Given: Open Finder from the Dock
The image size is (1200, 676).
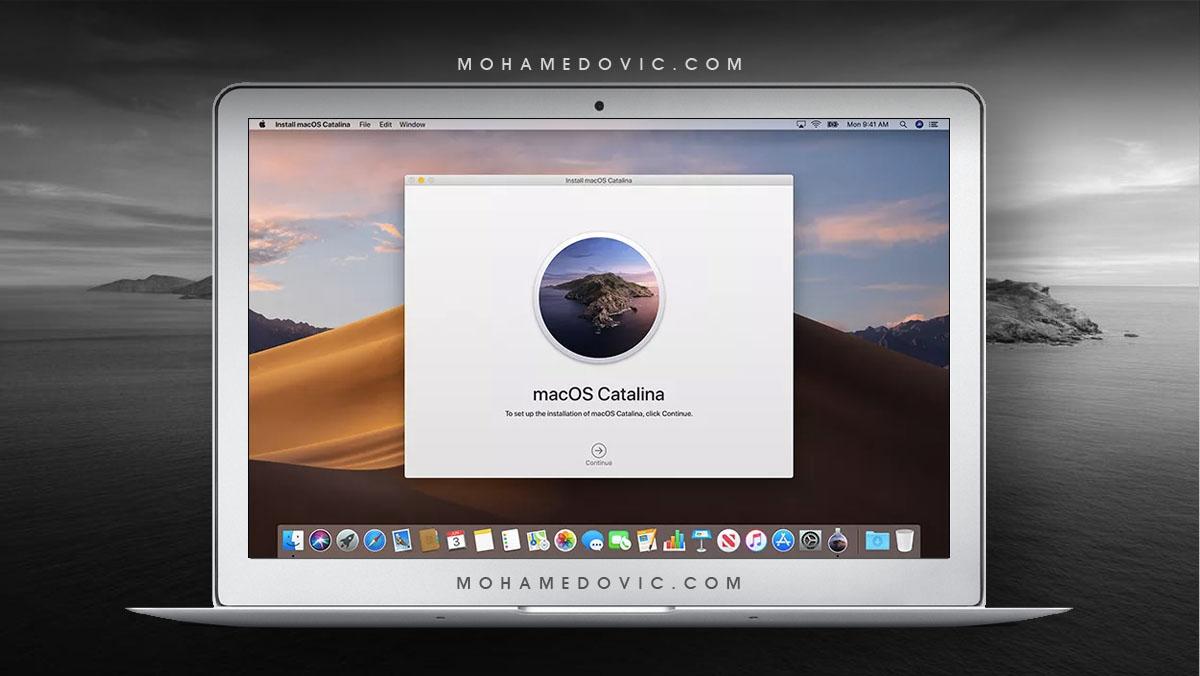Looking at the screenshot, I should coord(294,540).
